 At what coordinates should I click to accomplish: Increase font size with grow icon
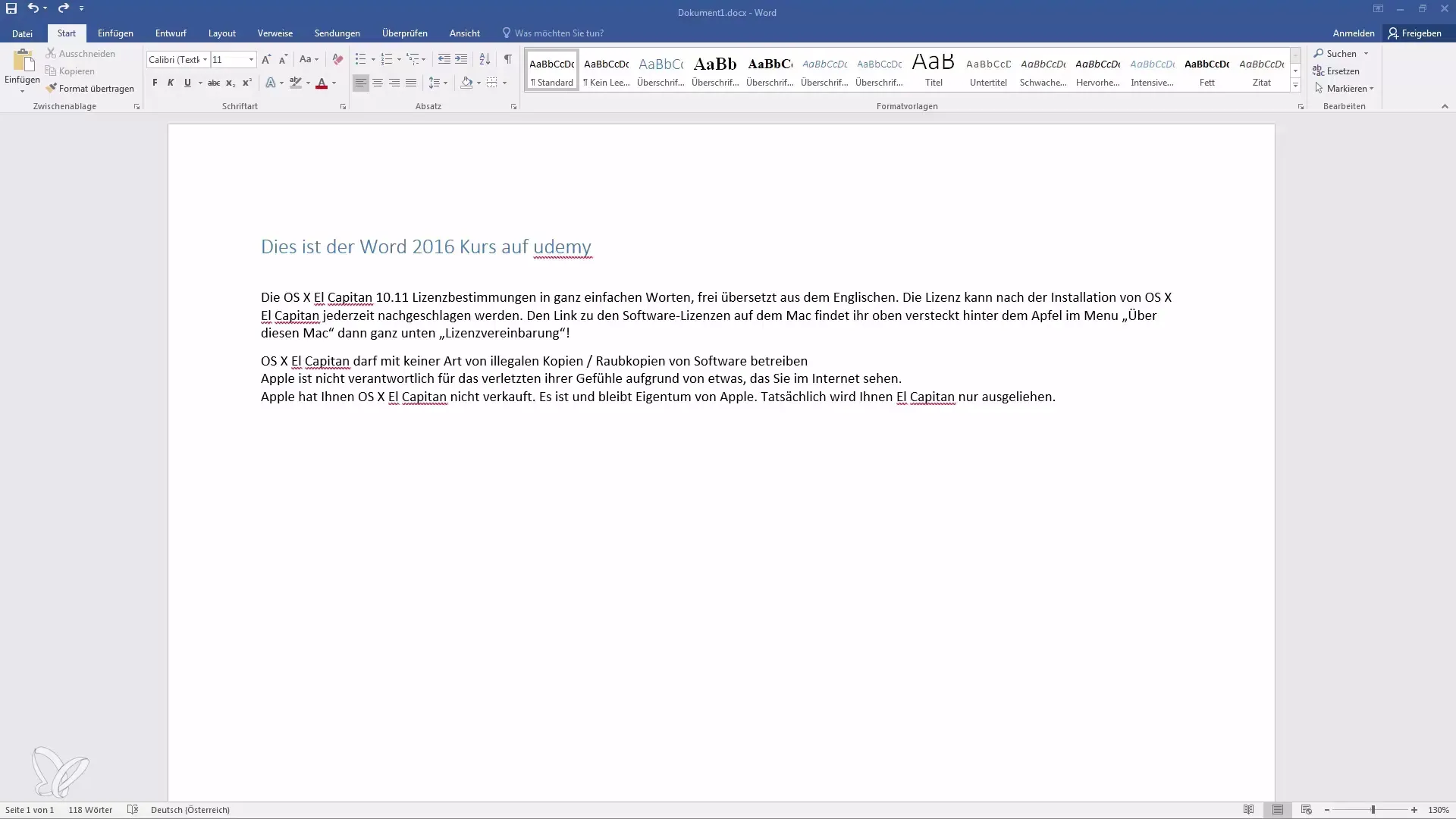click(x=266, y=59)
